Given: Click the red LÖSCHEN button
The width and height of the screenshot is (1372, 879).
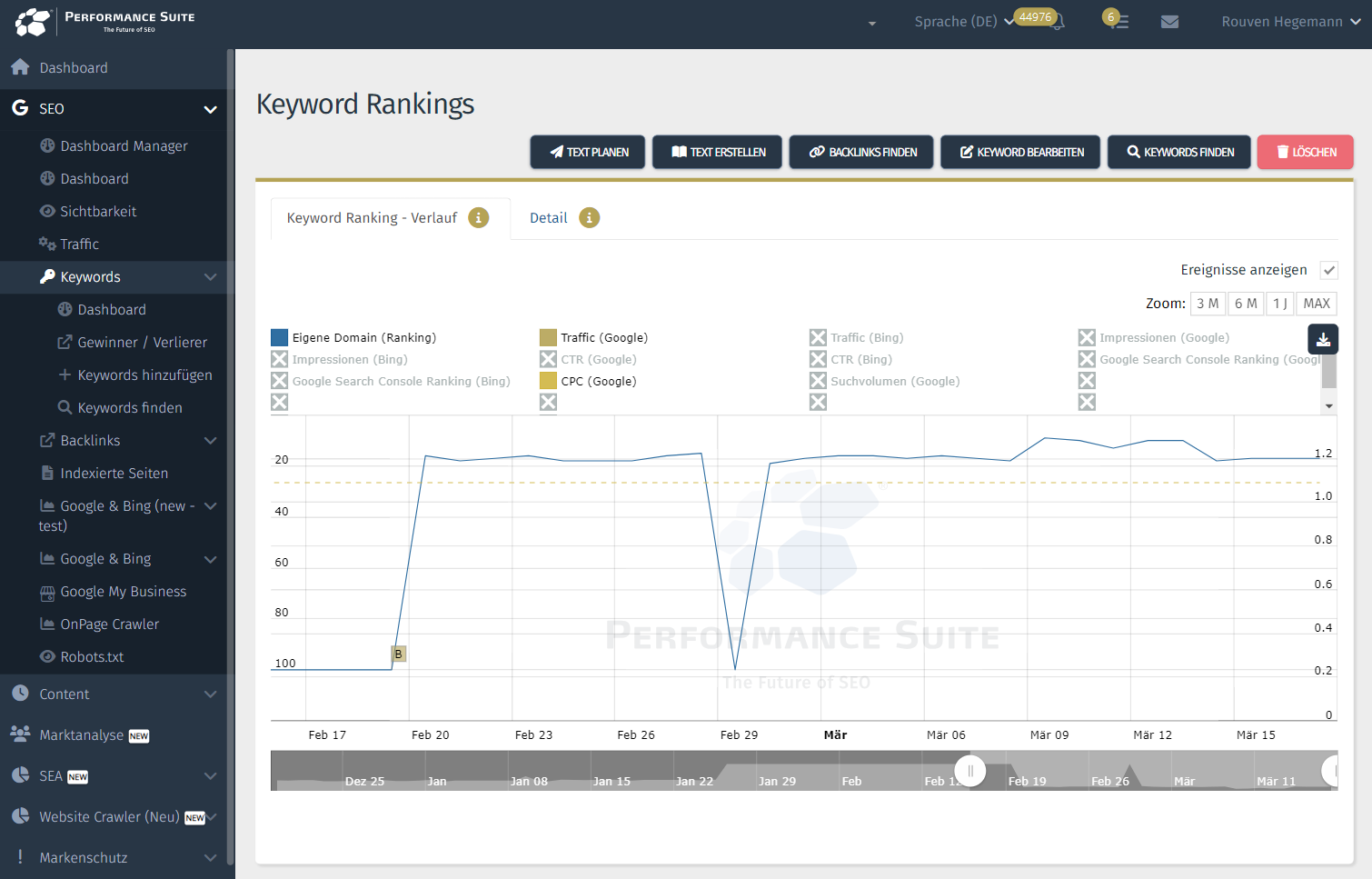Looking at the screenshot, I should tap(1306, 152).
